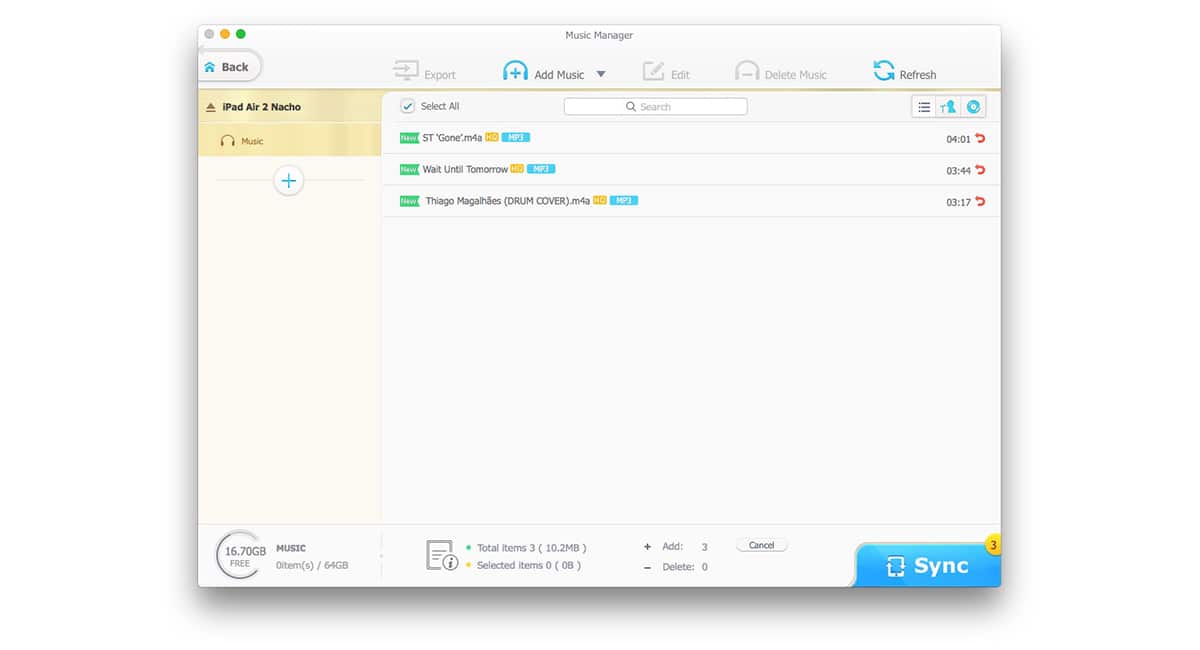Click the Add Music headphone icon
Image resolution: width=1200 pixels, height=650 pixels.
pos(515,72)
